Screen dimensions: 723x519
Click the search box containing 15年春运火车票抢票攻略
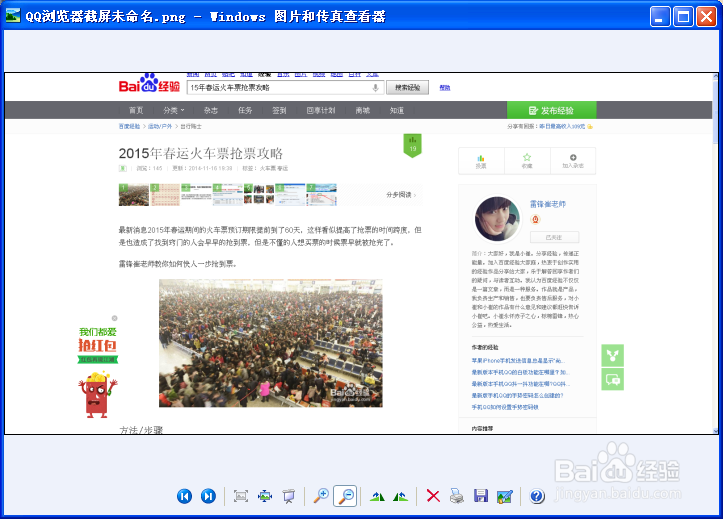click(x=285, y=88)
